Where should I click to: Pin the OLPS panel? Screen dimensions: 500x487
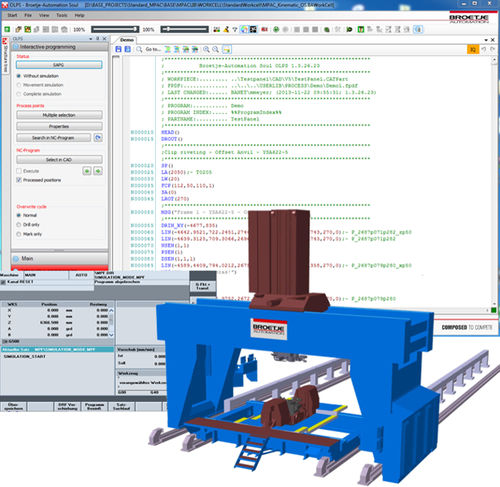click(x=98, y=39)
